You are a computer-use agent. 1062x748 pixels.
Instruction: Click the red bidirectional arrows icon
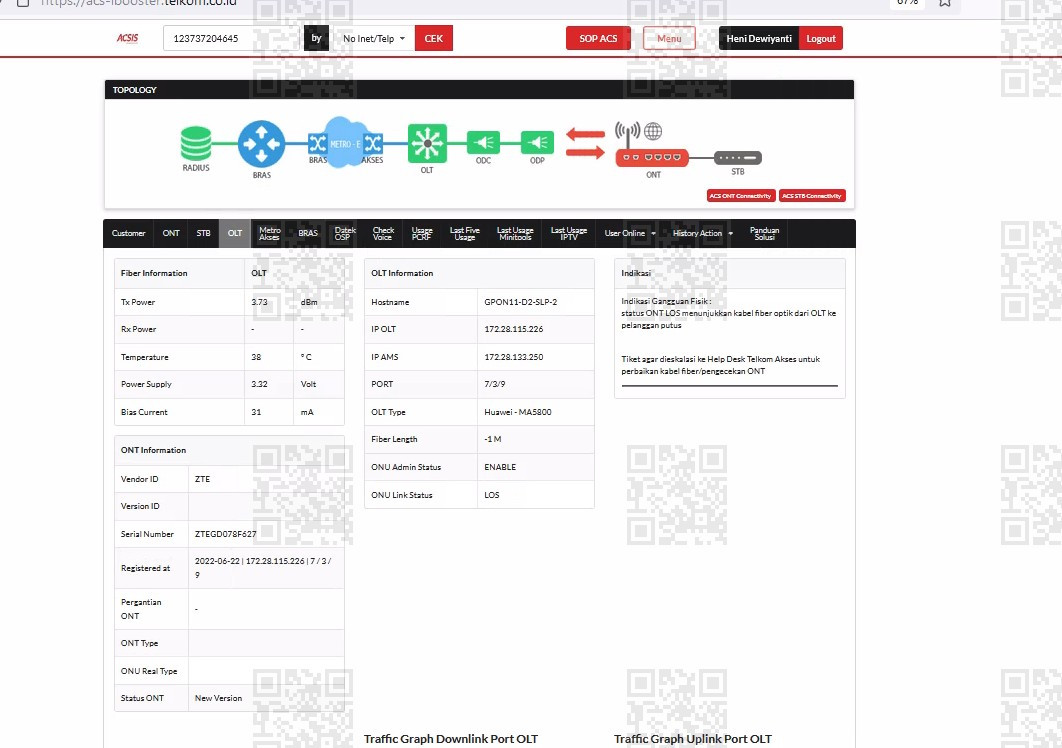[585, 143]
